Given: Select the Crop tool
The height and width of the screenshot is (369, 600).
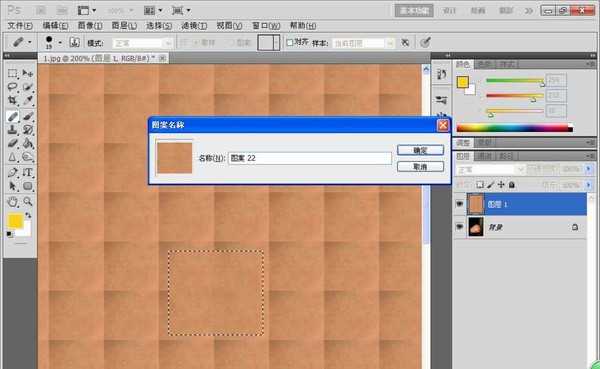Looking at the screenshot, I should tap(12, 101).
